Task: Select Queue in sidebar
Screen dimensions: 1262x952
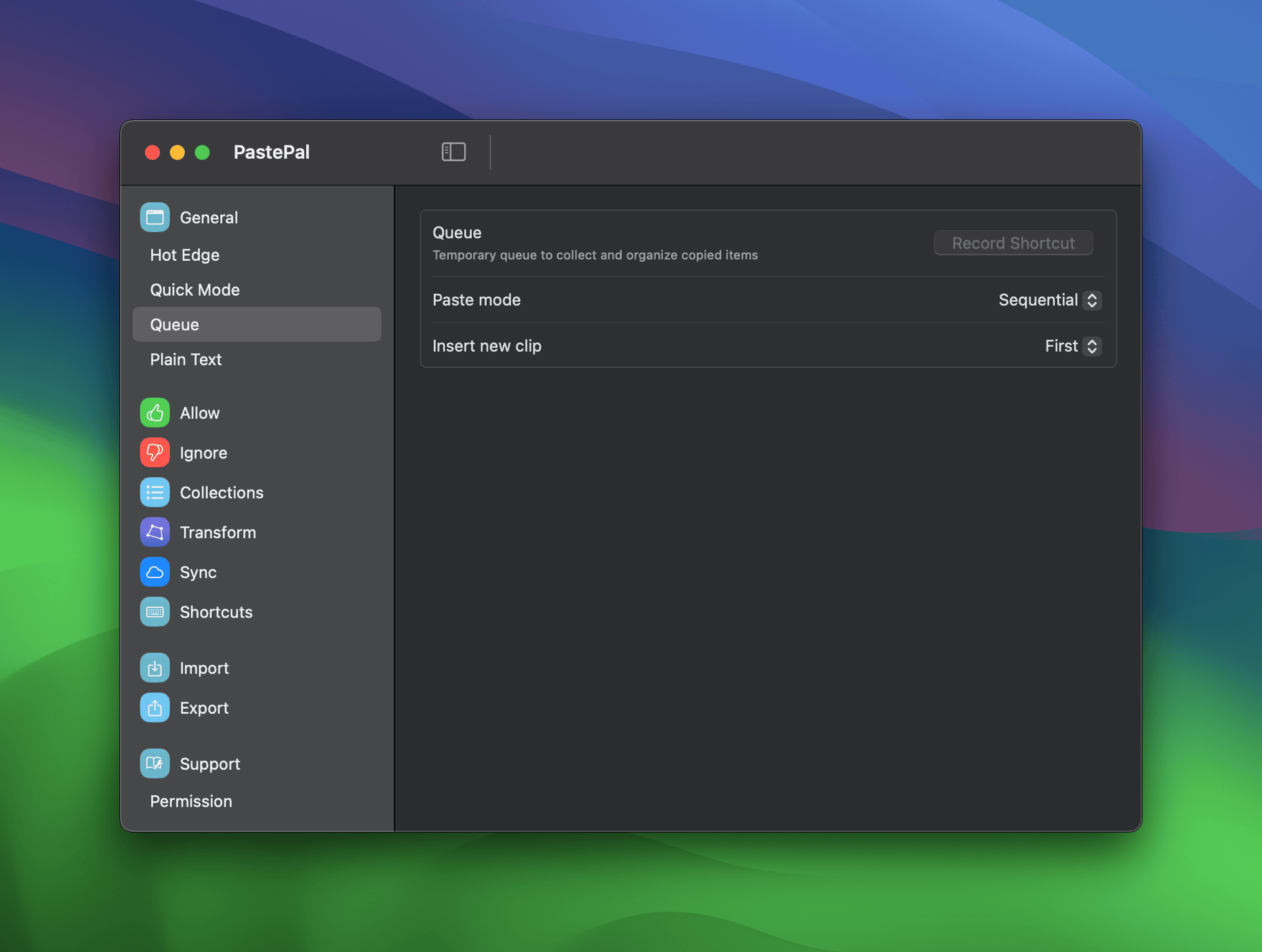Action: pyautogui.click(x=256, y=324)
